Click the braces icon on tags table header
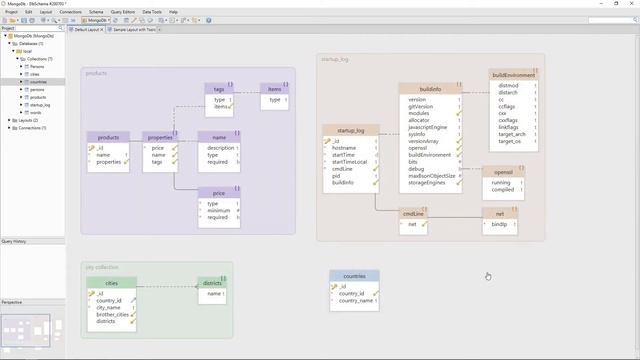The width and height of the screenshot is (640, 360). 230,84
